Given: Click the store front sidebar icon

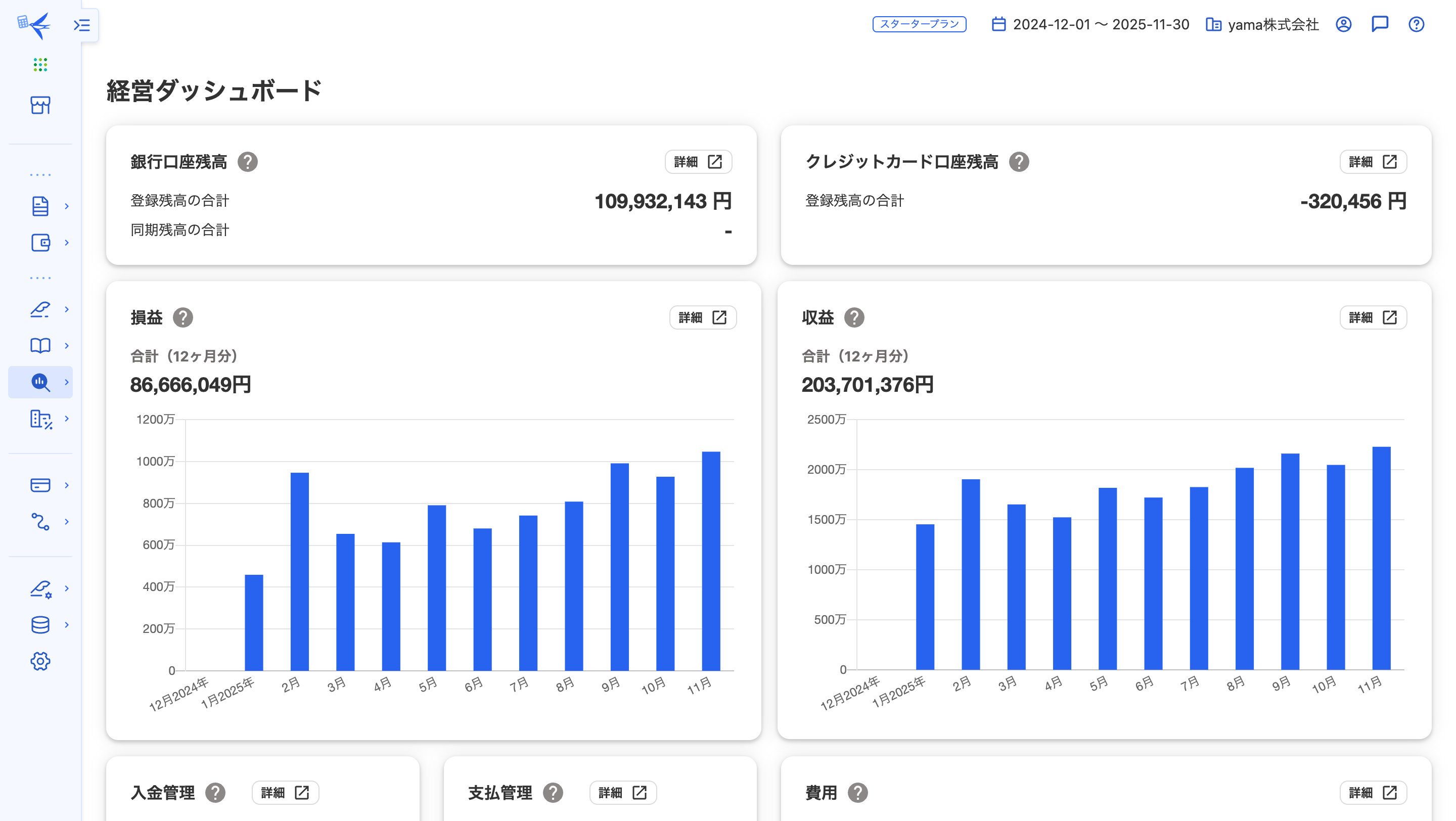Looking at the screenshot, I should coord(40,105).
